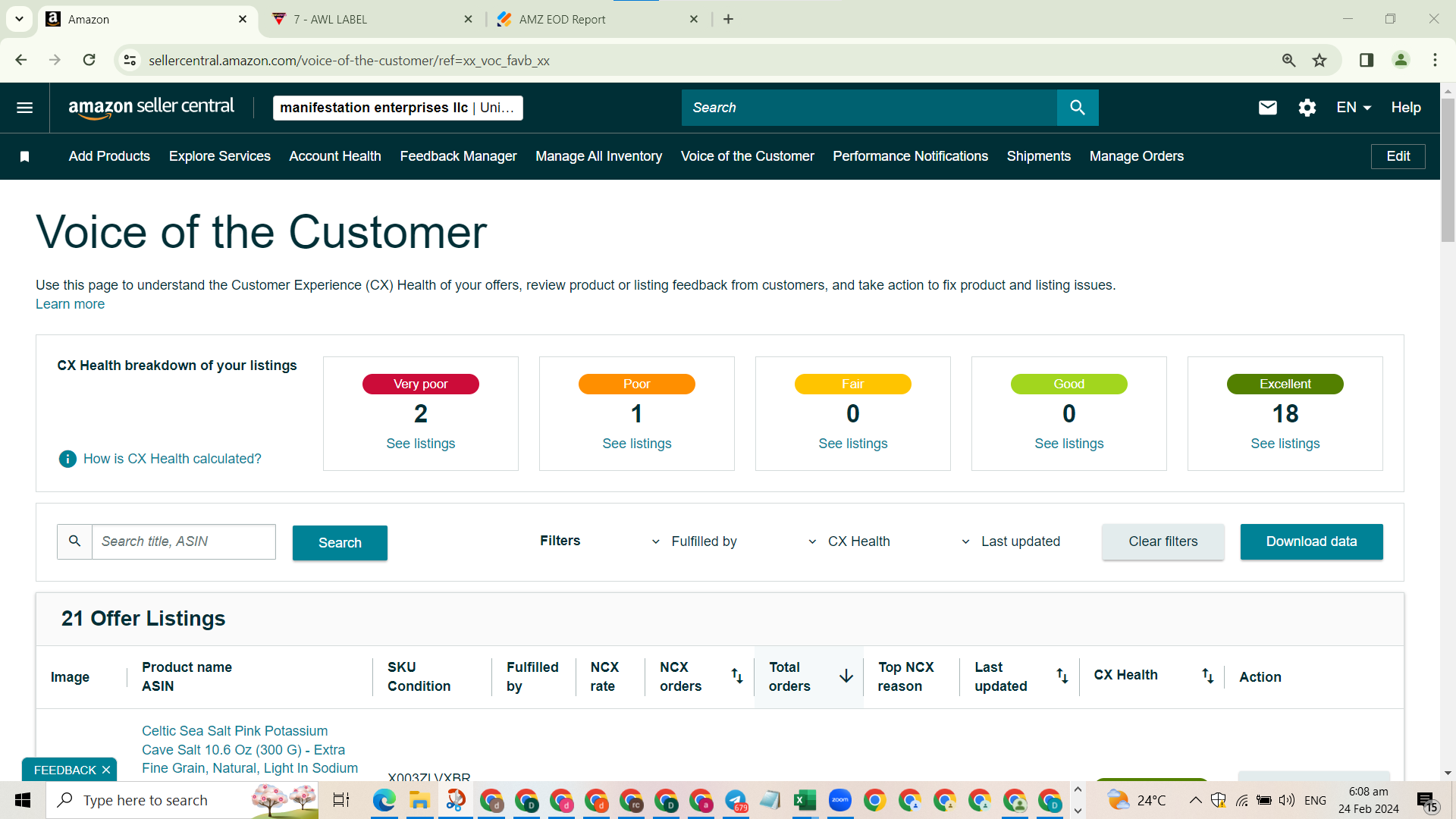
Task: Reload the current page
Action: (x=89, y=60)
